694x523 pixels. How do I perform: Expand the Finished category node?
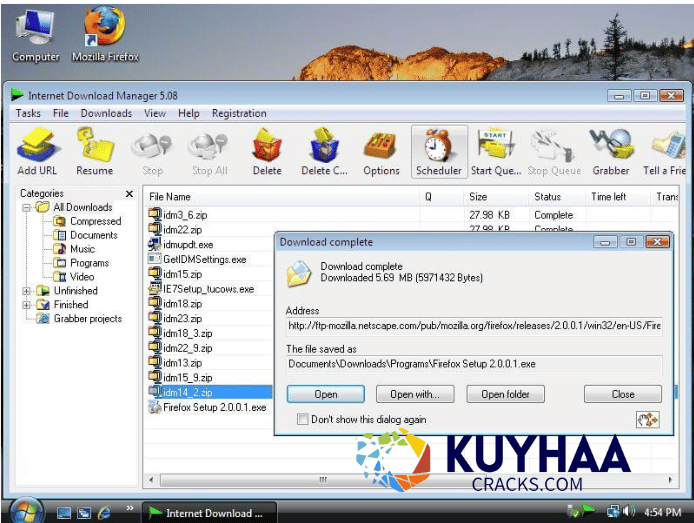click(27, 305)
